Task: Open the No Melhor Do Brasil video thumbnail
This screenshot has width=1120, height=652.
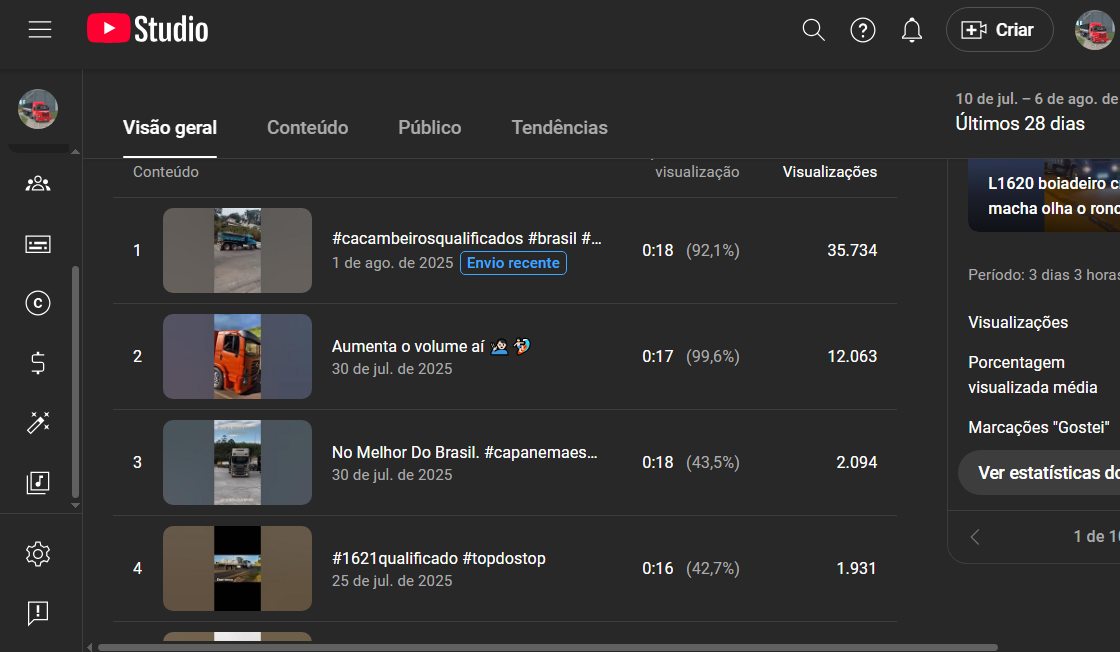Action: (237, 462)
